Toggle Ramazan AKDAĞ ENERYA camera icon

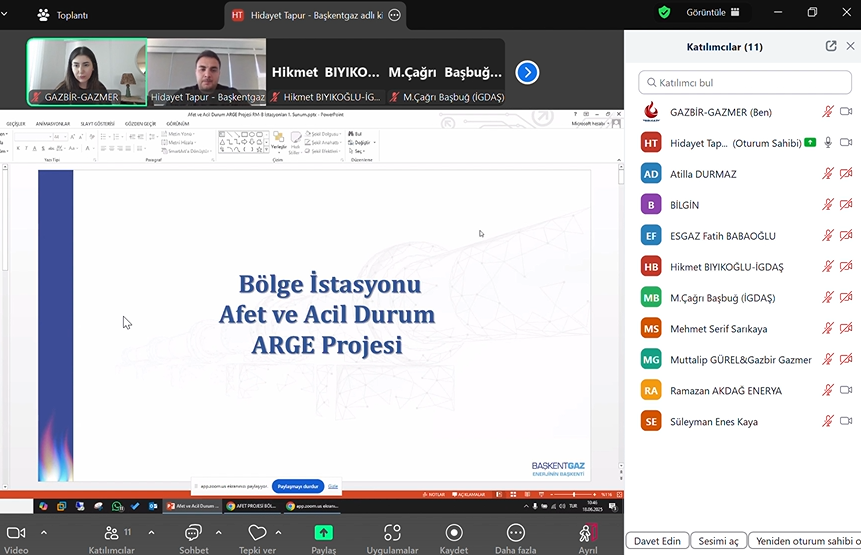(x=846, y=390)
